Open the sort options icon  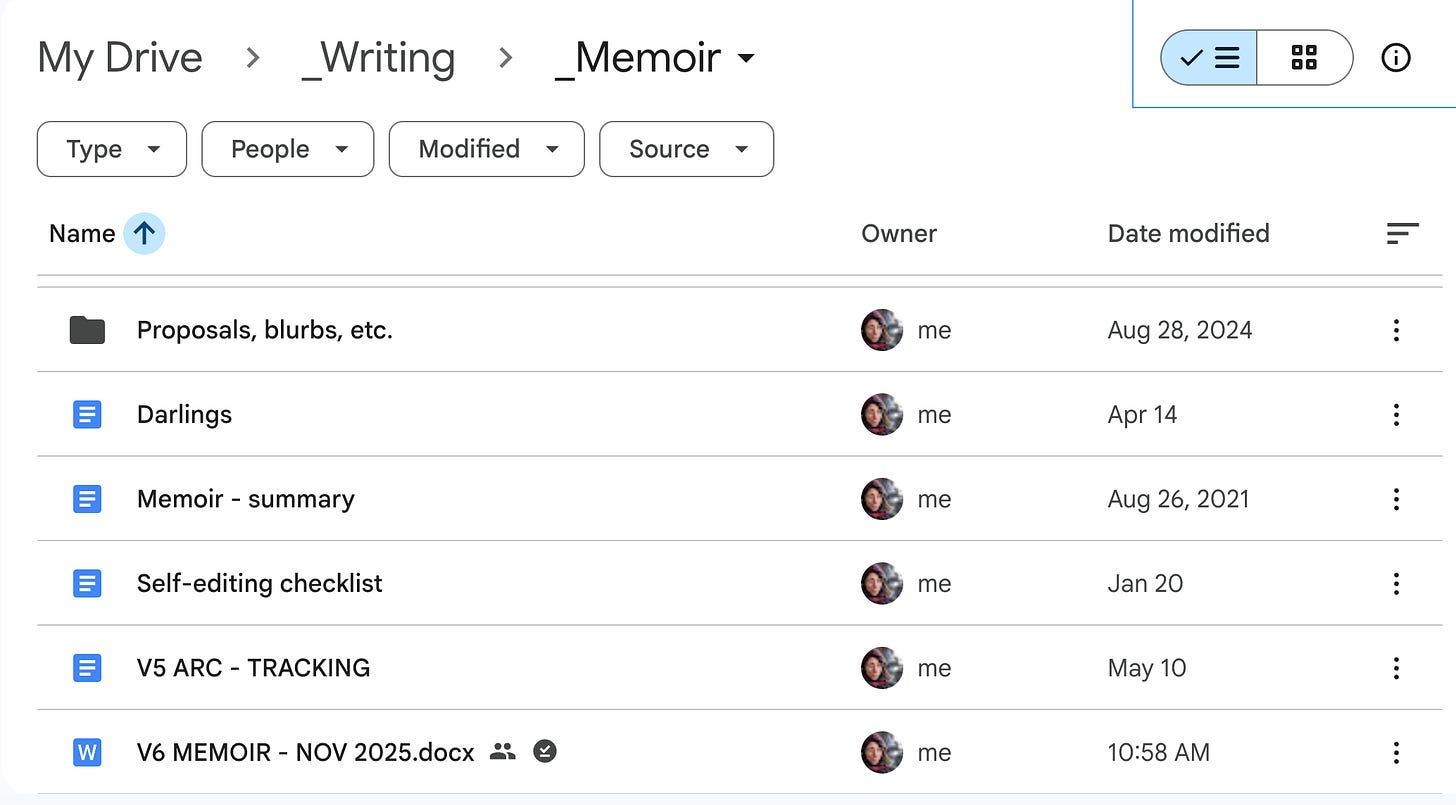pyautogui.click(x=1402, y=234)
